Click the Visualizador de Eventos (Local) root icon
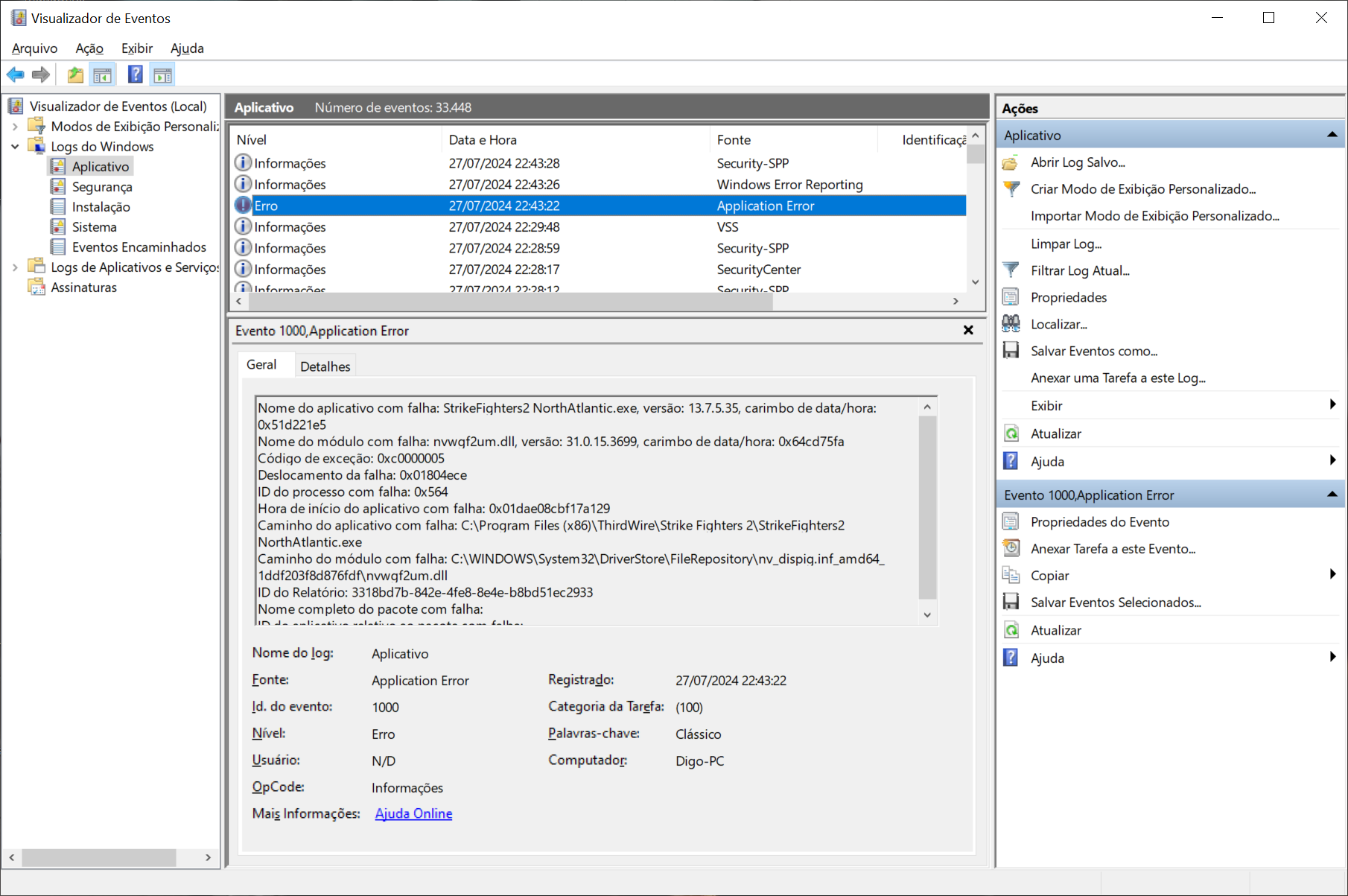 pyautogui.click(x=16, y=107)
